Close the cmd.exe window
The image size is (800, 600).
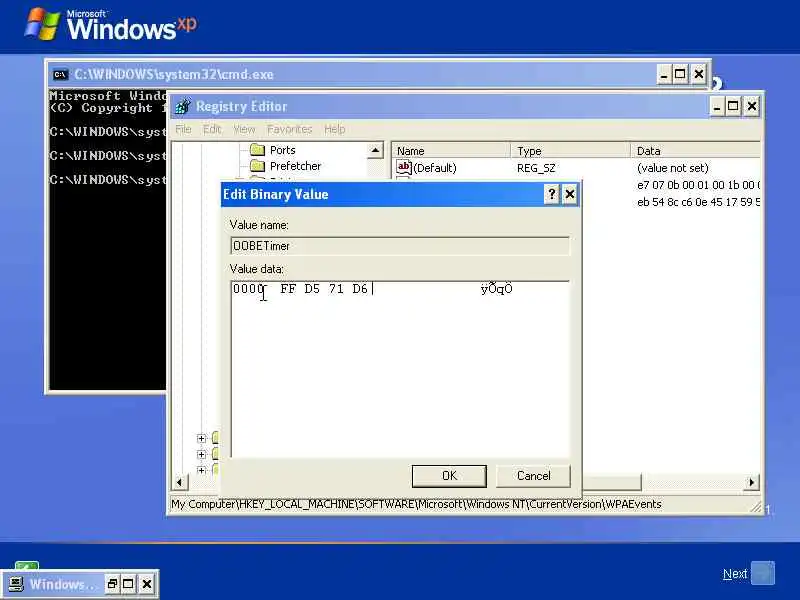[698, 75]
